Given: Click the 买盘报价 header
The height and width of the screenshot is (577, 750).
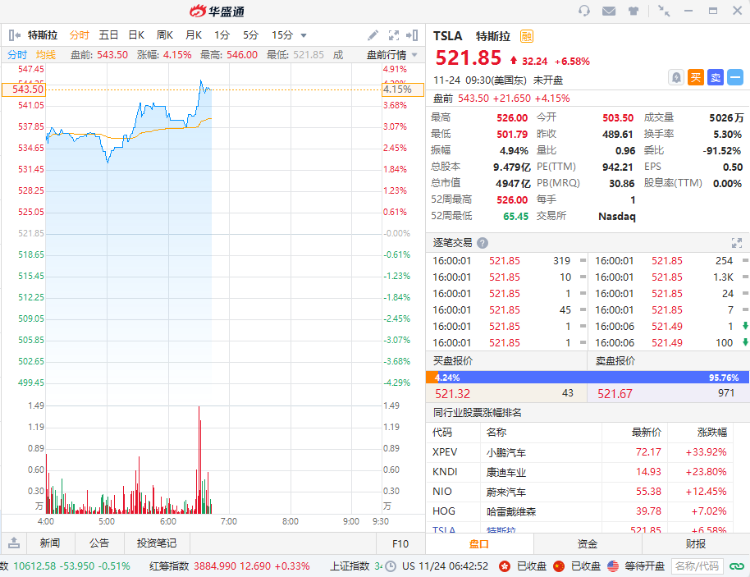Looking at the screenshot, I should (x=452, y=361).
